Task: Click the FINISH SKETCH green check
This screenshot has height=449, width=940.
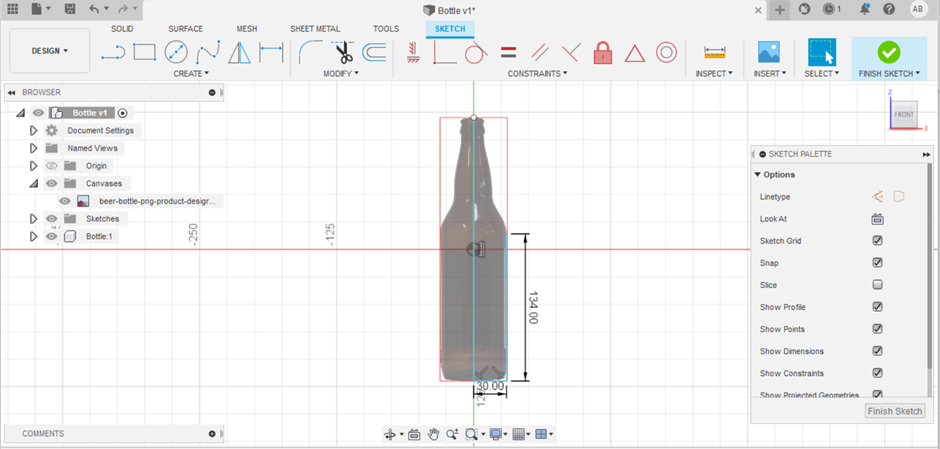Action: coord(888,53)
